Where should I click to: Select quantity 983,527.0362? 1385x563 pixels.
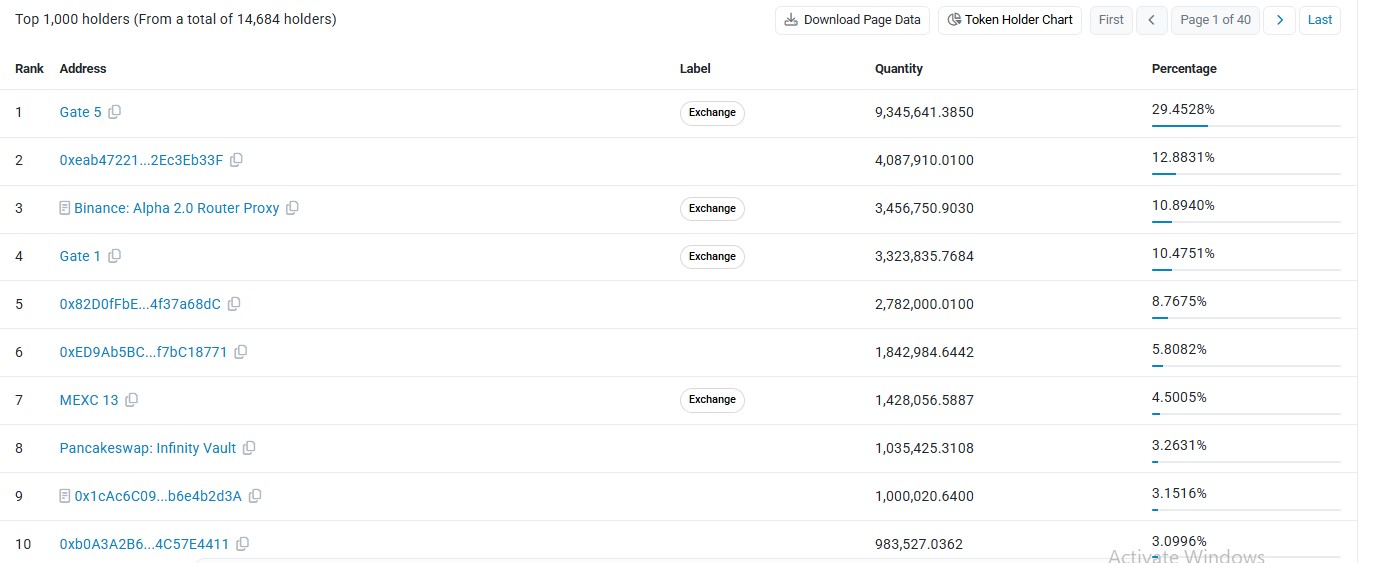pyautogui.click(x=919, y=544)
